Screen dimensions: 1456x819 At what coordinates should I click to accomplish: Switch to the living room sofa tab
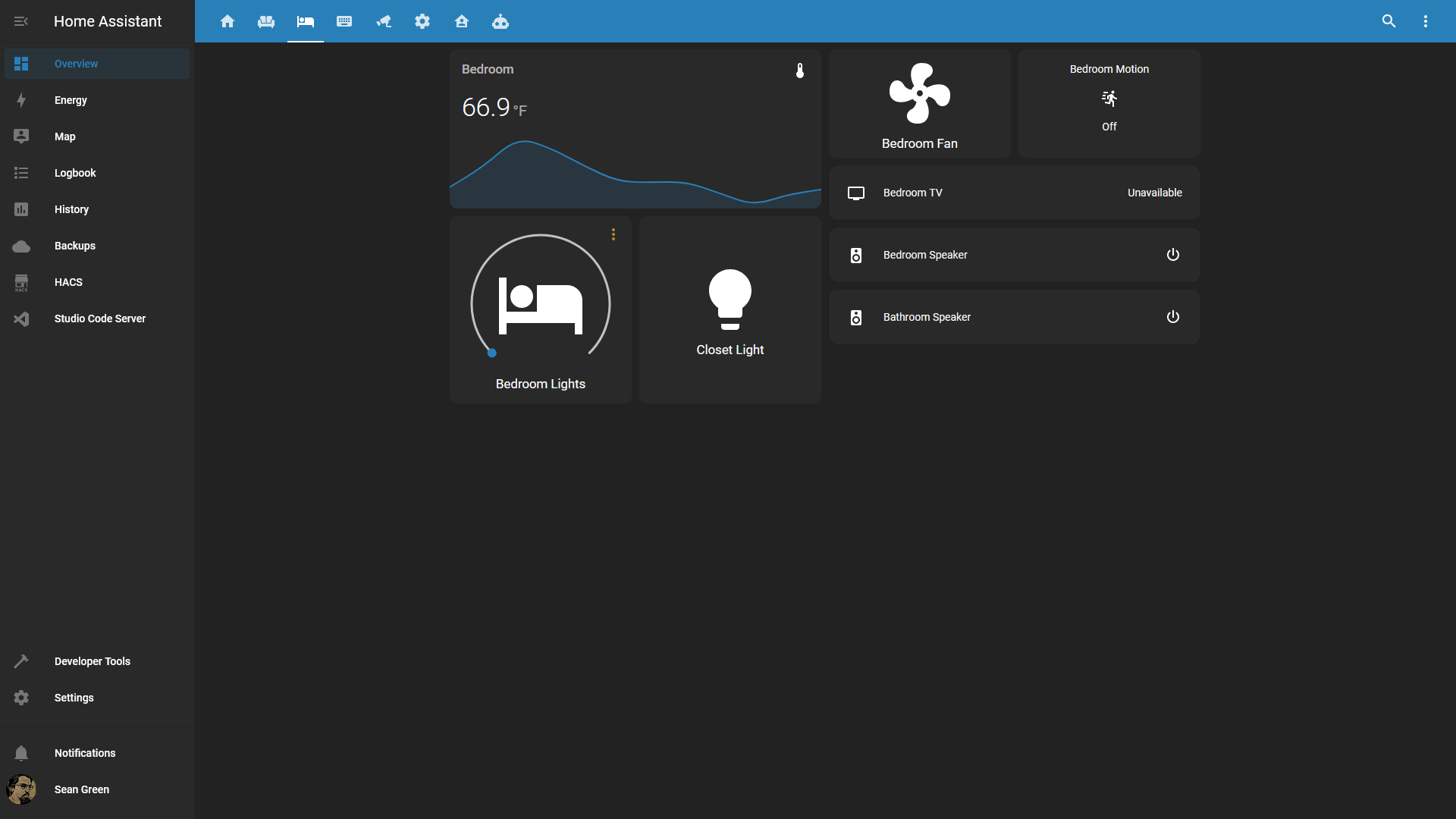click(x=266, y=21)
